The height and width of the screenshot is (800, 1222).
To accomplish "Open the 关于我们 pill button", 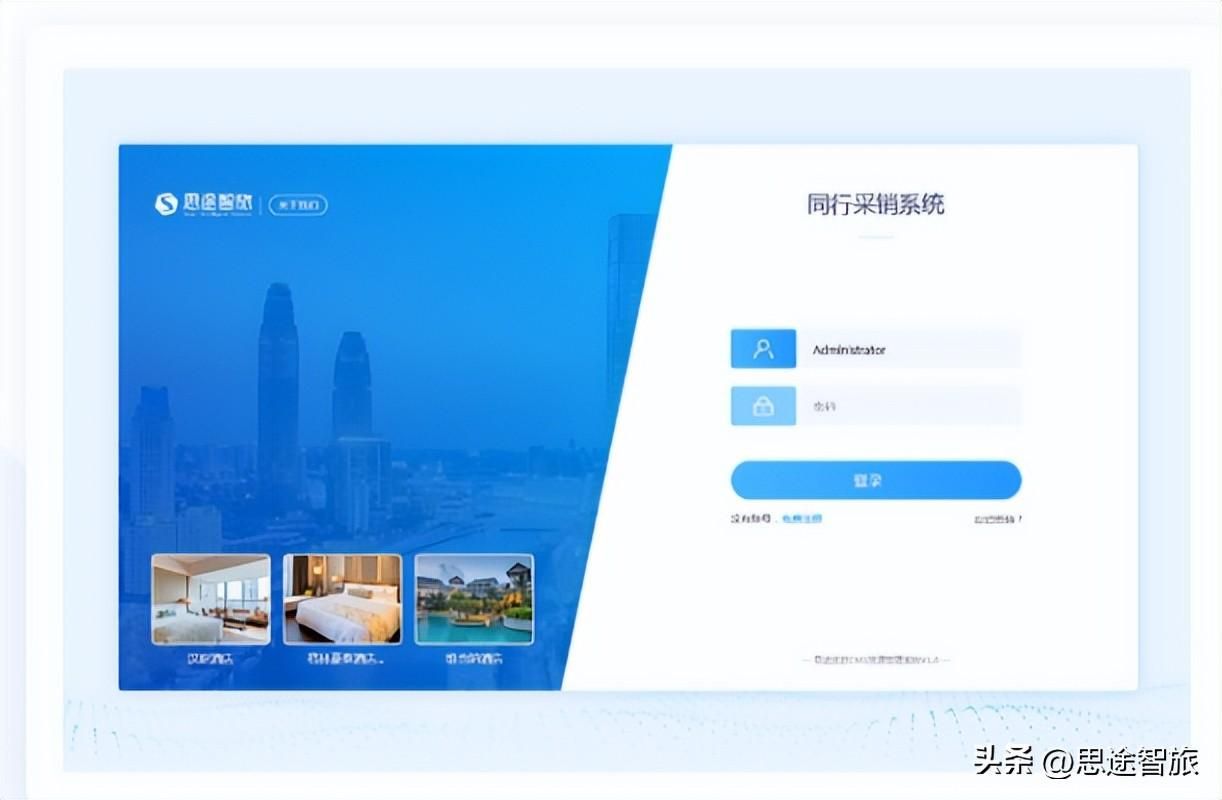I will pos(299,205).
